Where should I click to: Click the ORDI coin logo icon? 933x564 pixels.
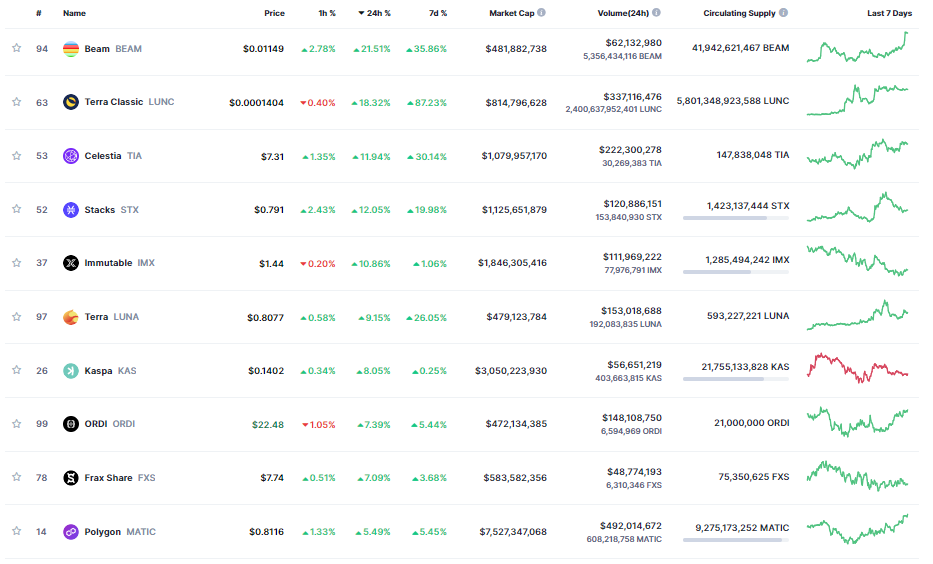[x=71, y=424]
